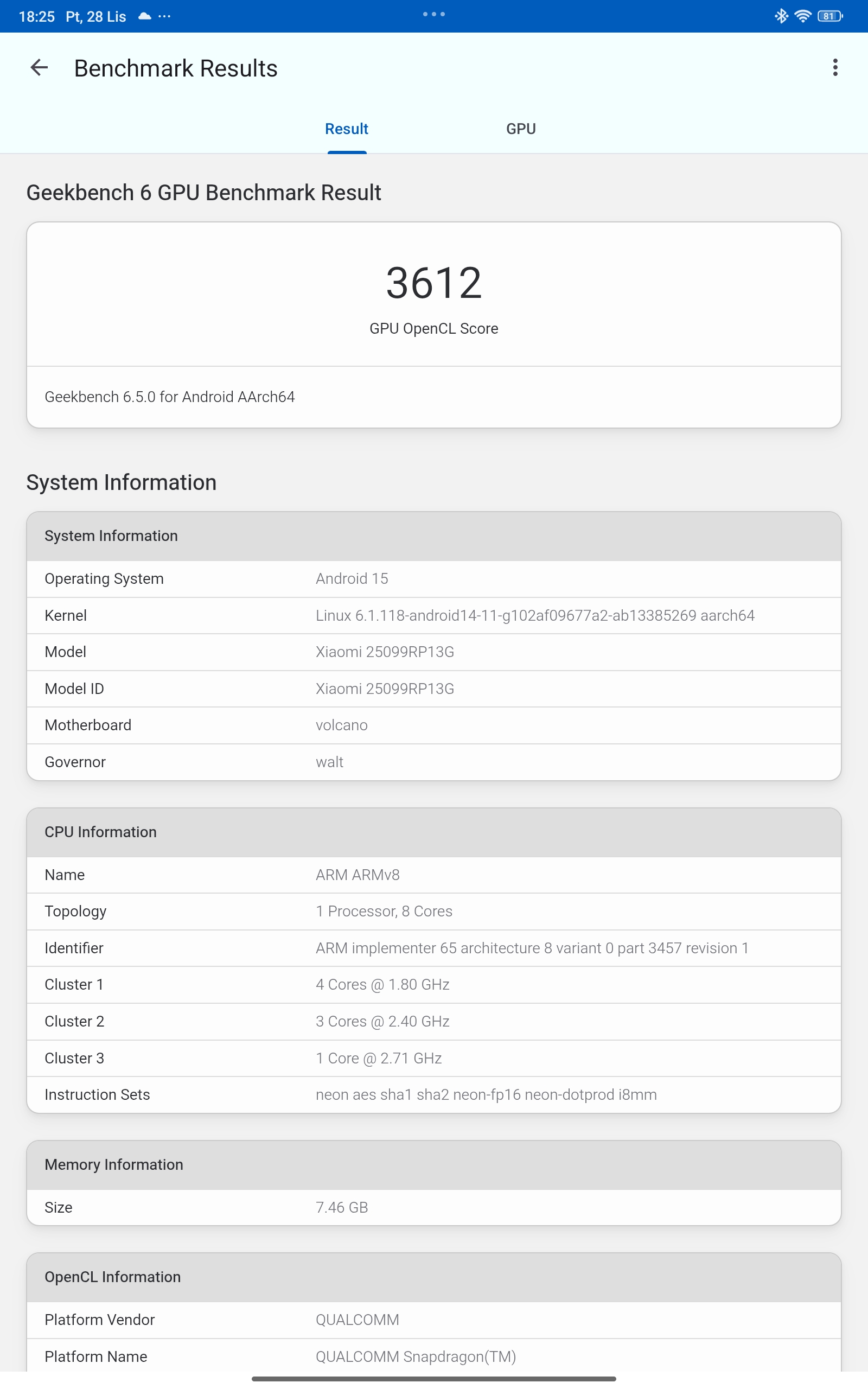The height and width of the screenshot is (1389, 868).
Task: Select the Kernel version row
Action: [x=433, y=615]
